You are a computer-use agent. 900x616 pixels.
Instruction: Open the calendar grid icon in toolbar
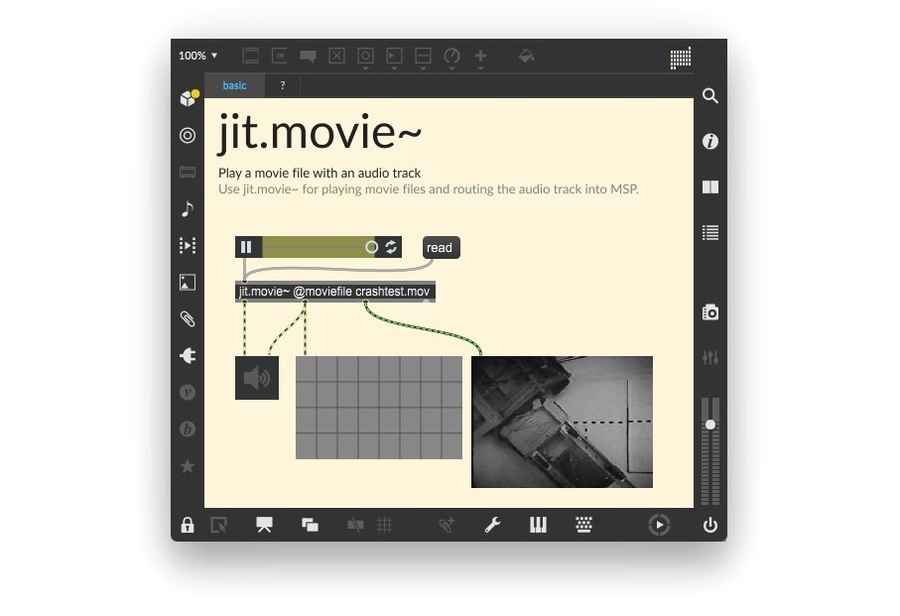click(x=680, y=58)
